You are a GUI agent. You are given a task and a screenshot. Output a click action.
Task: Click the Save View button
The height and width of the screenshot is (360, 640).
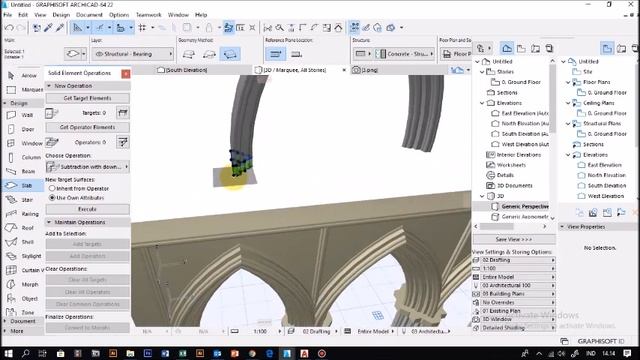pyautogui.click(x=514, y=239)
